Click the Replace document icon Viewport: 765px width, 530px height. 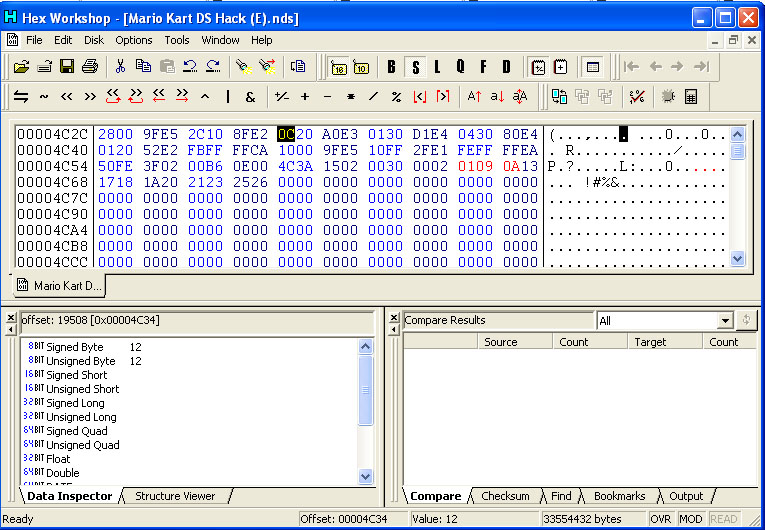[x=298, y=67]
